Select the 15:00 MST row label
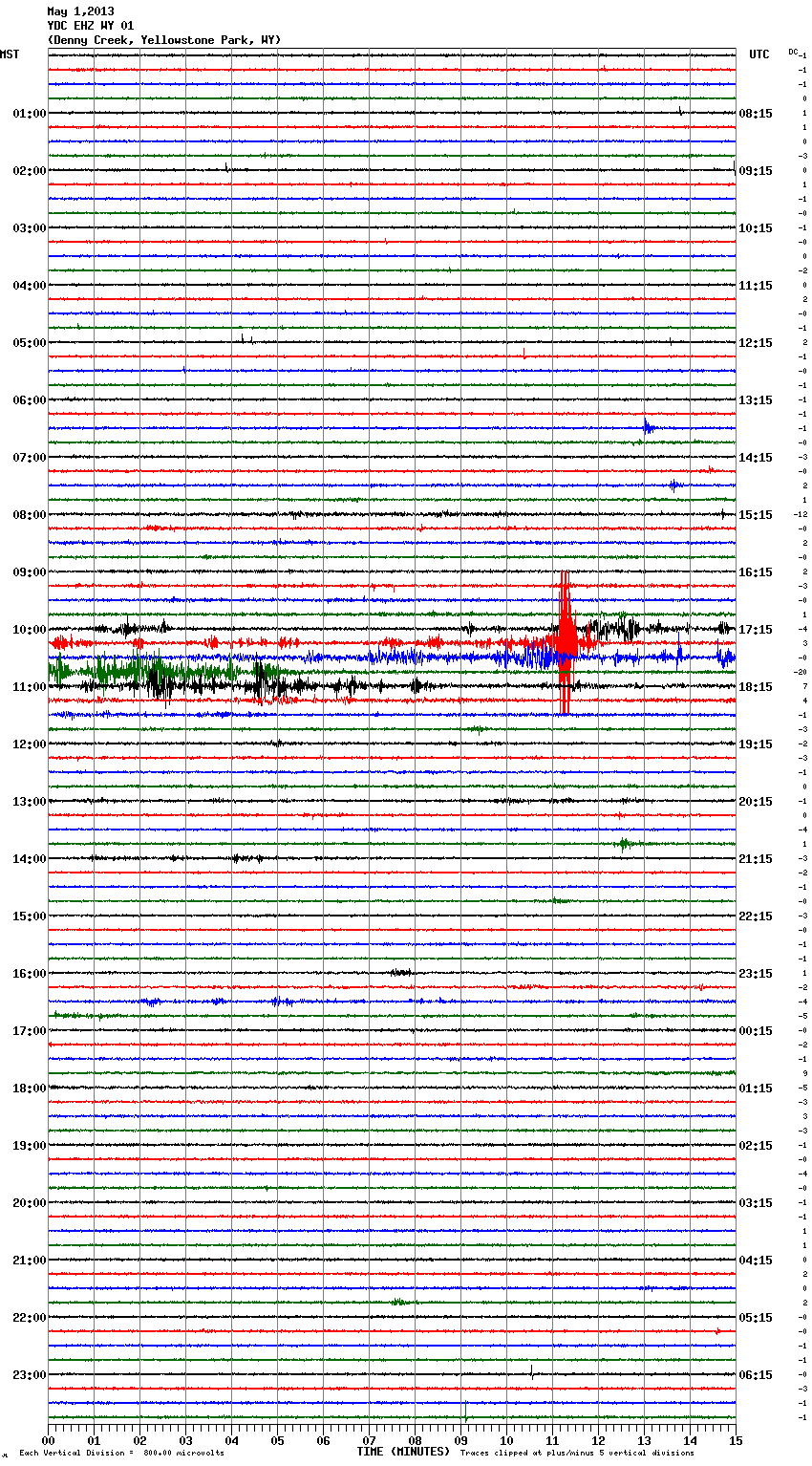This screenshot has width=812, height=1466. pyautogui.click(x=30, y=916)
